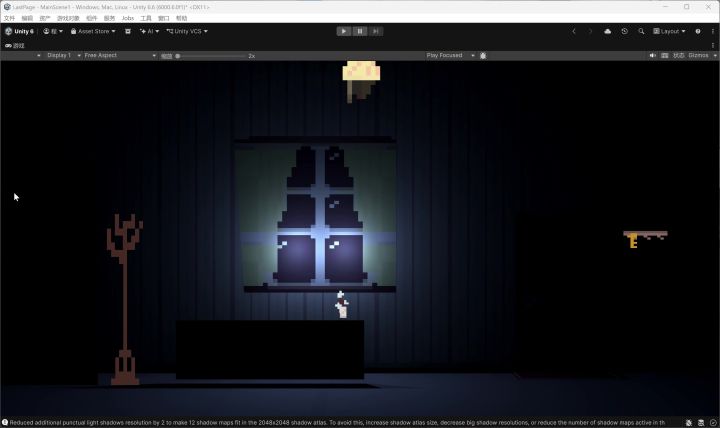The height and width of the screenshot is (428, 720).
Task: Click the ceiling lamp in the game scene
Action: coord(361,81)
